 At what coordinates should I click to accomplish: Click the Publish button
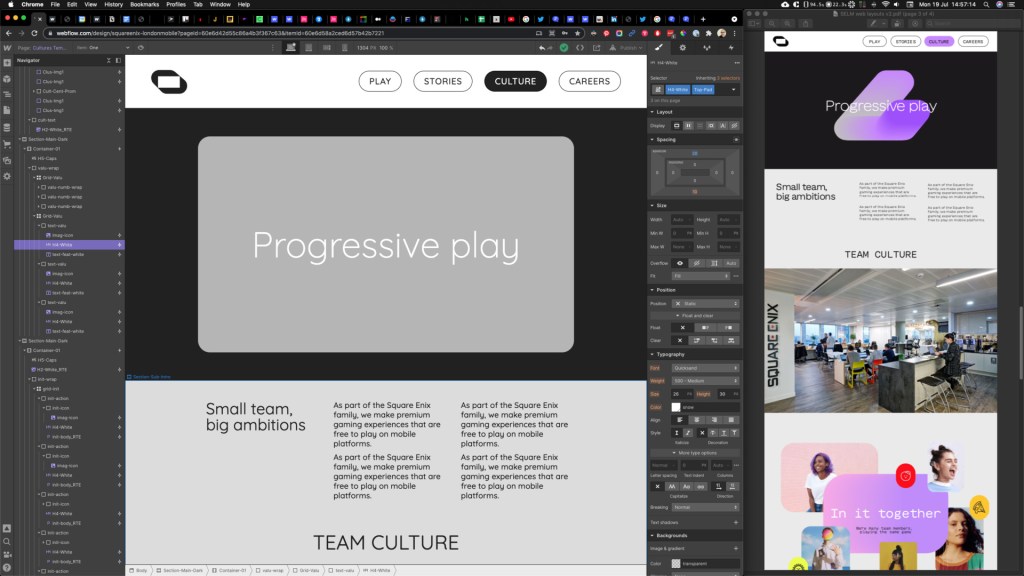point(630,47)
